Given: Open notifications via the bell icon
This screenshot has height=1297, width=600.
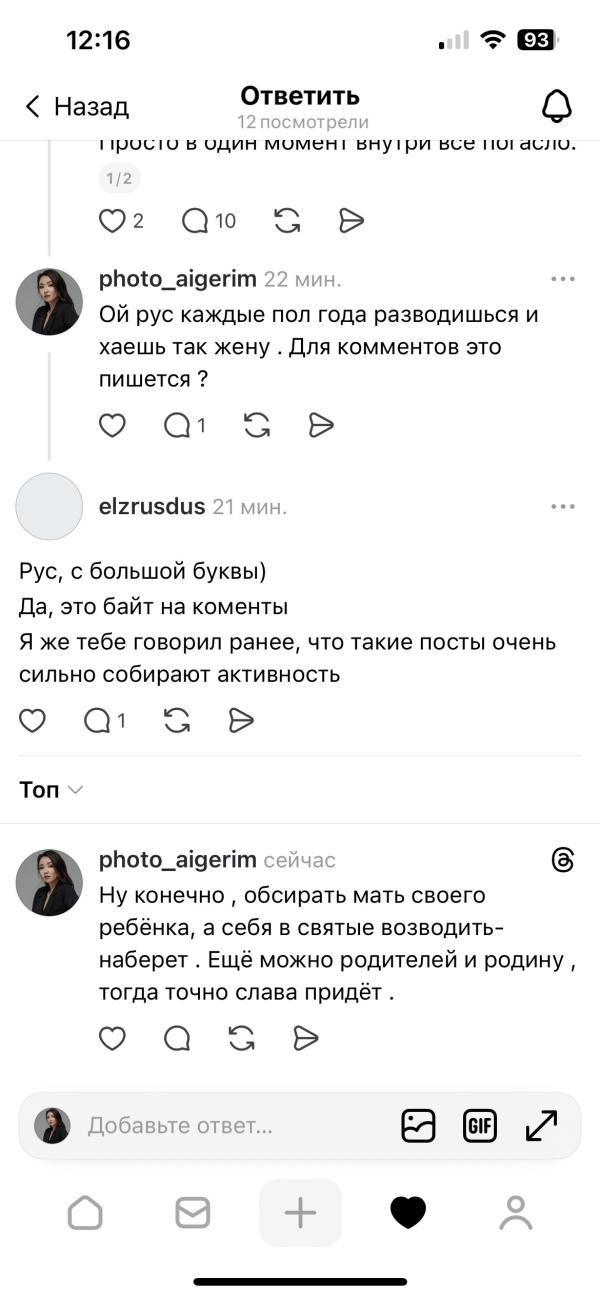Looking at the screenshot, I should coord(559,104).
